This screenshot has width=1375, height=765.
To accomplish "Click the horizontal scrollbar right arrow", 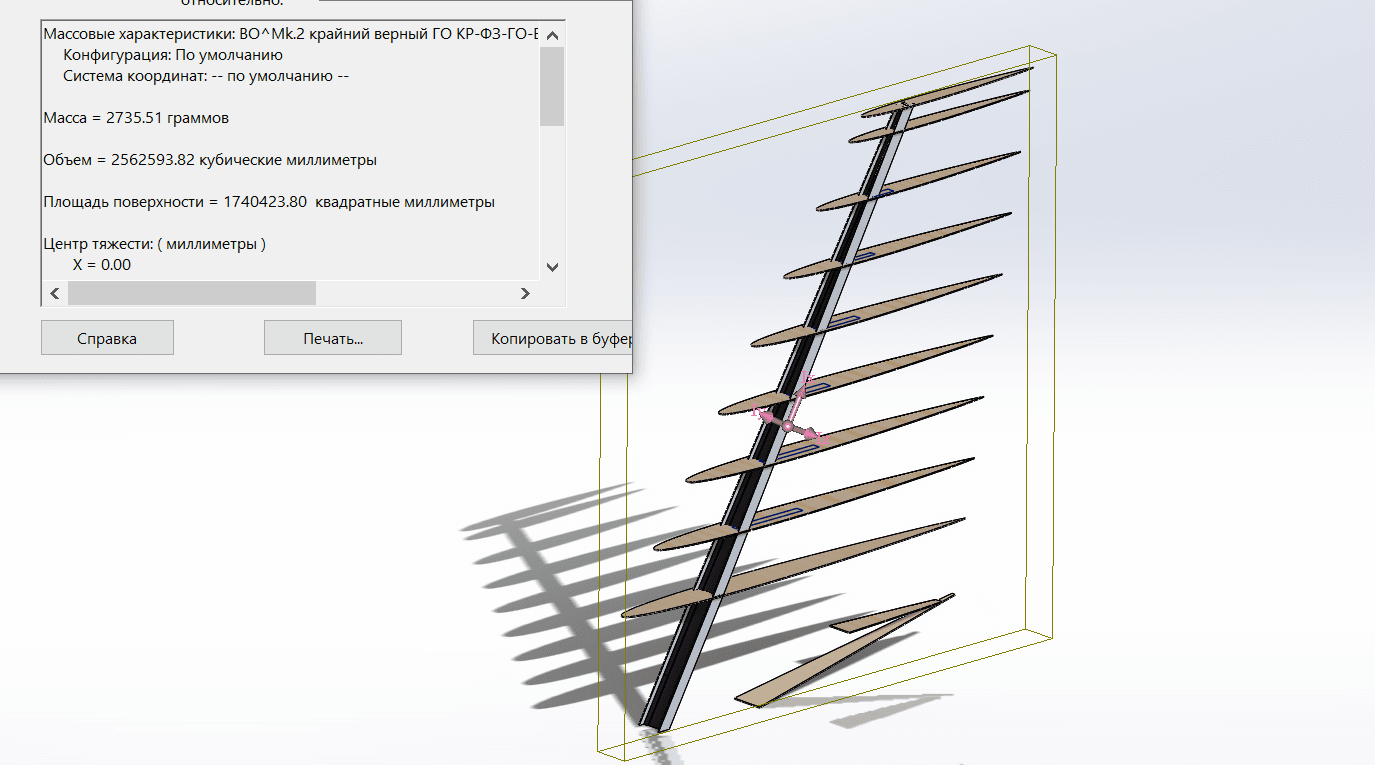I will pos(525,293).
